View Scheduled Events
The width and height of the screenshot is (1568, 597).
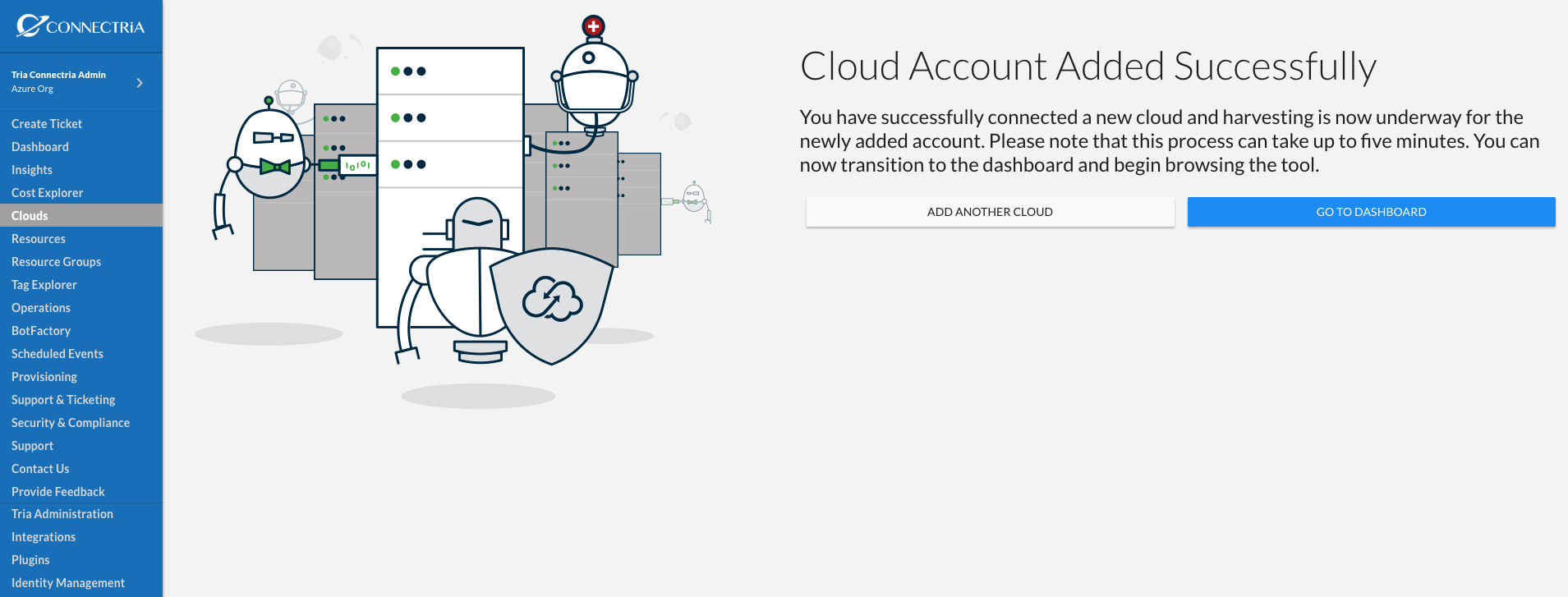tap(57, 354)
